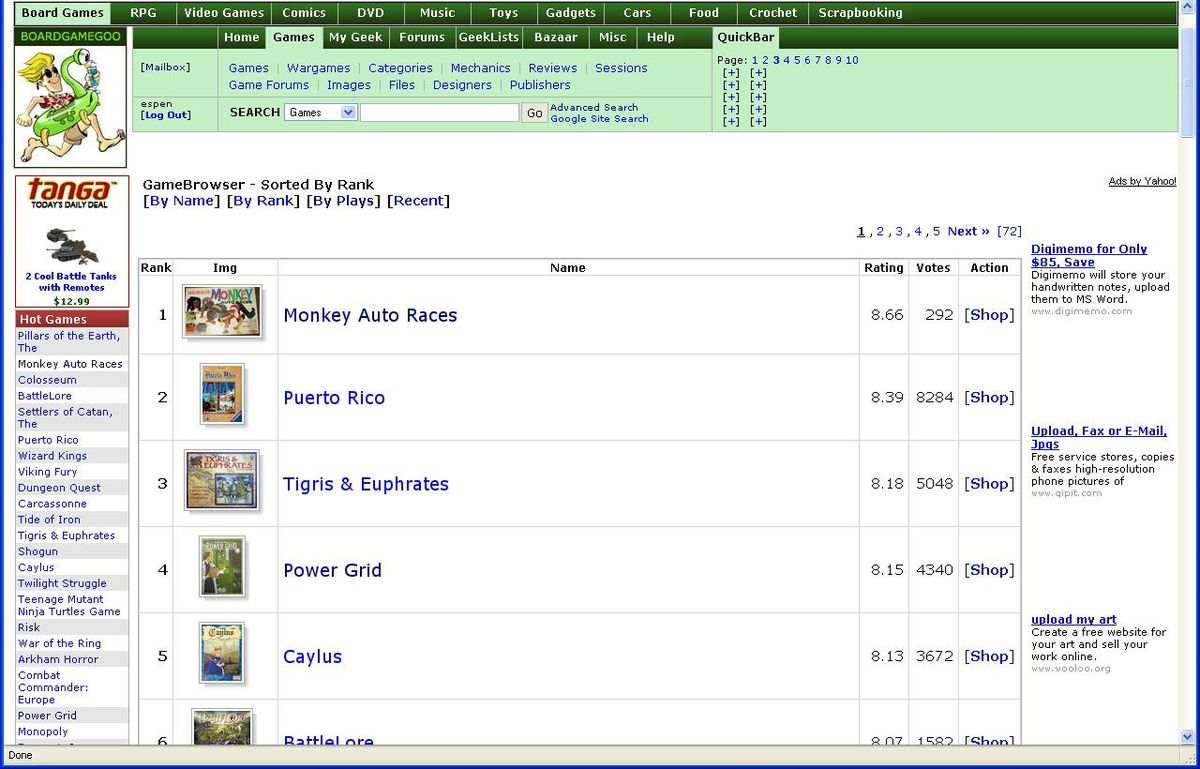Click the Go search button
Viewport: 1200px width, 769px height.
(535, 113)
